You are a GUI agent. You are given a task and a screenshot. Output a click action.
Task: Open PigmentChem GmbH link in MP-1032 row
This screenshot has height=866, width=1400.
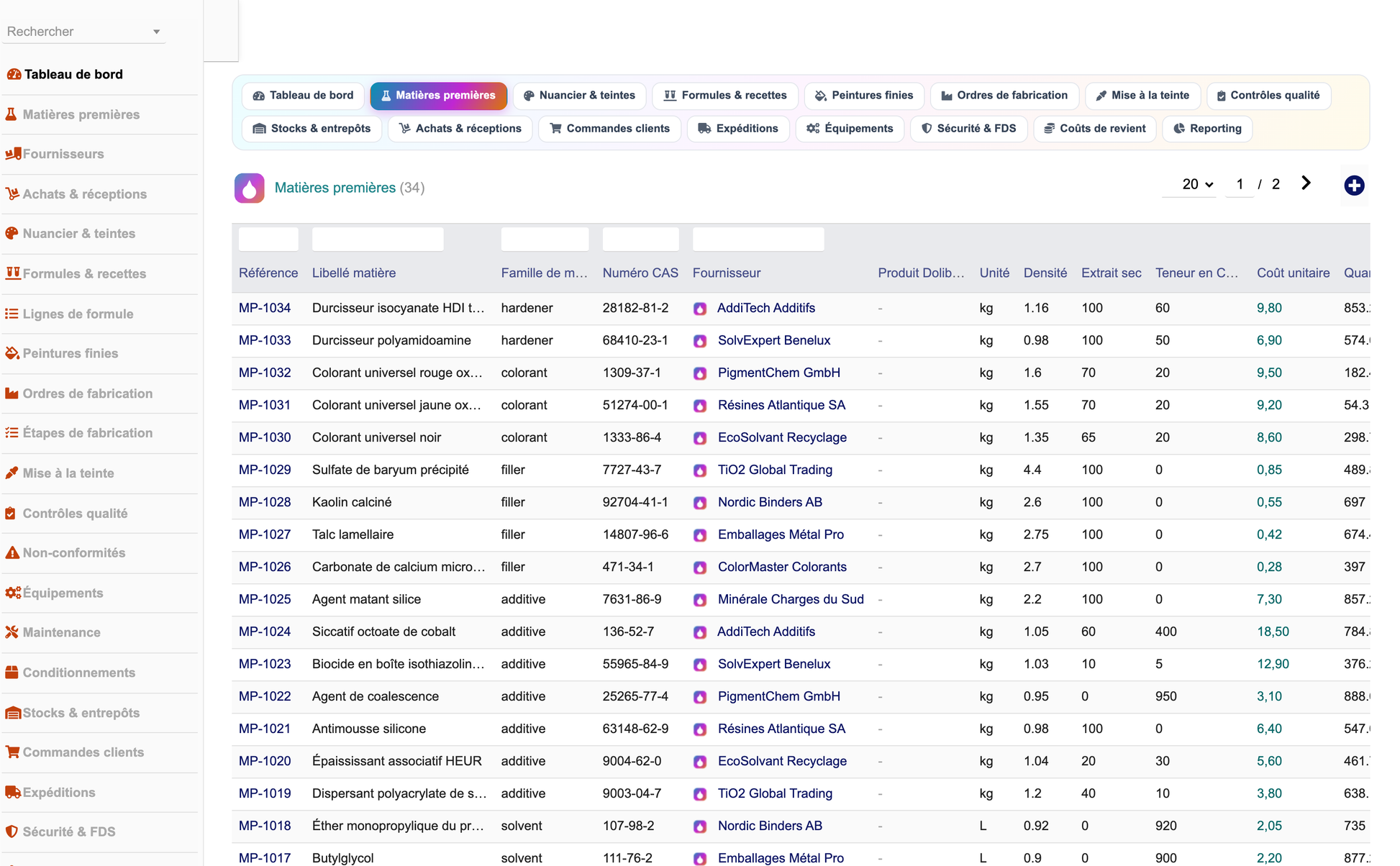point(779,373)
